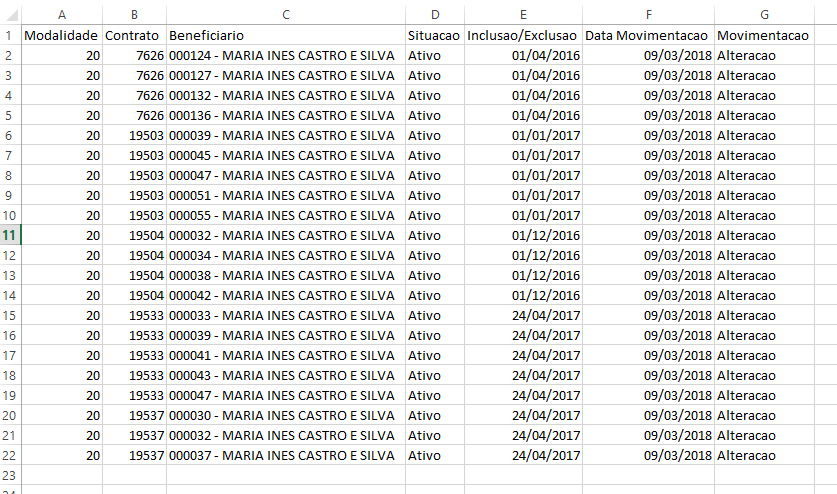Select empty cell A23
The width and height of the screenshot is (837, 494).
pyautogui.click(x=62, y=475)
